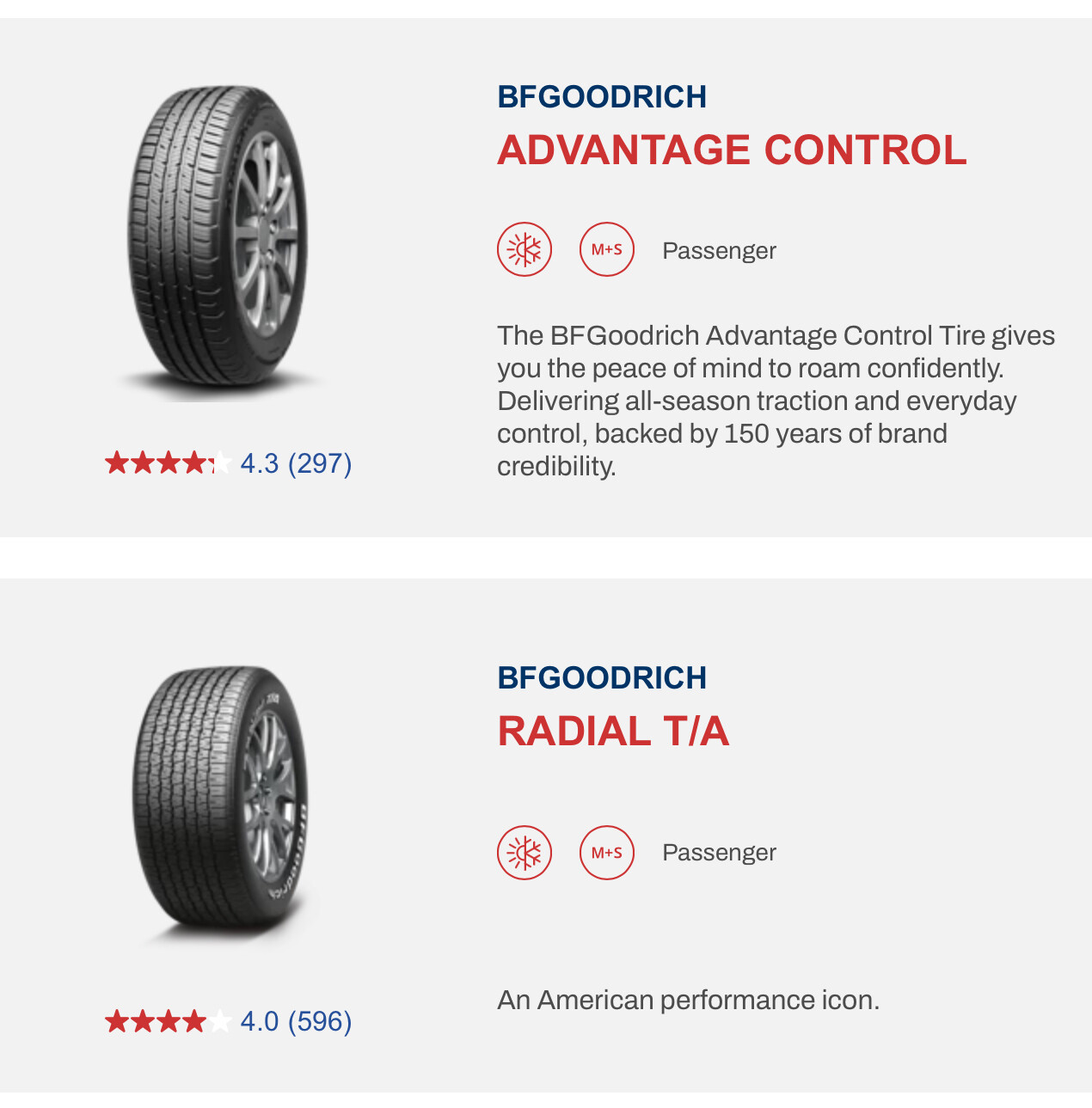Image resolution: width=1092 pixels, height=1108 pixels.
Task: Click the snowflake icon for Advantage Control
Action: click(x=525, y=250)
